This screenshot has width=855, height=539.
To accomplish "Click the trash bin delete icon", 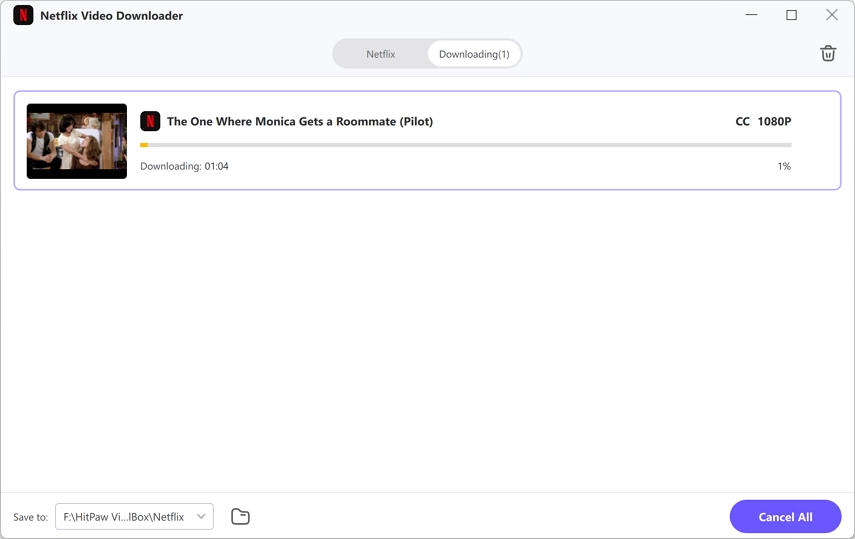I will point(828,53).
